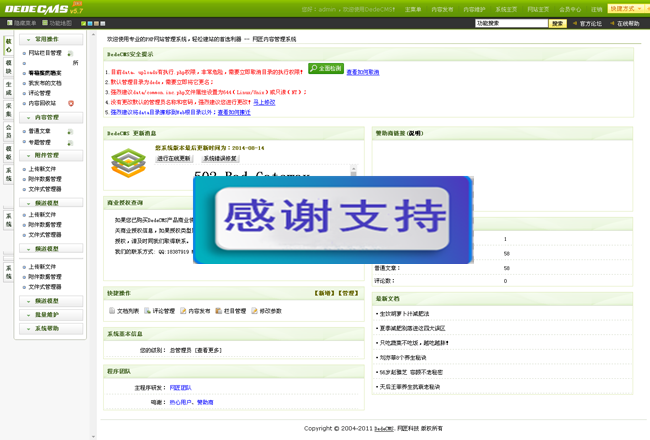The width and height of the screenshot is (650, 440).
Task: Click the sidebar scrollbar up arrow
Action: (x=93, y=35)
